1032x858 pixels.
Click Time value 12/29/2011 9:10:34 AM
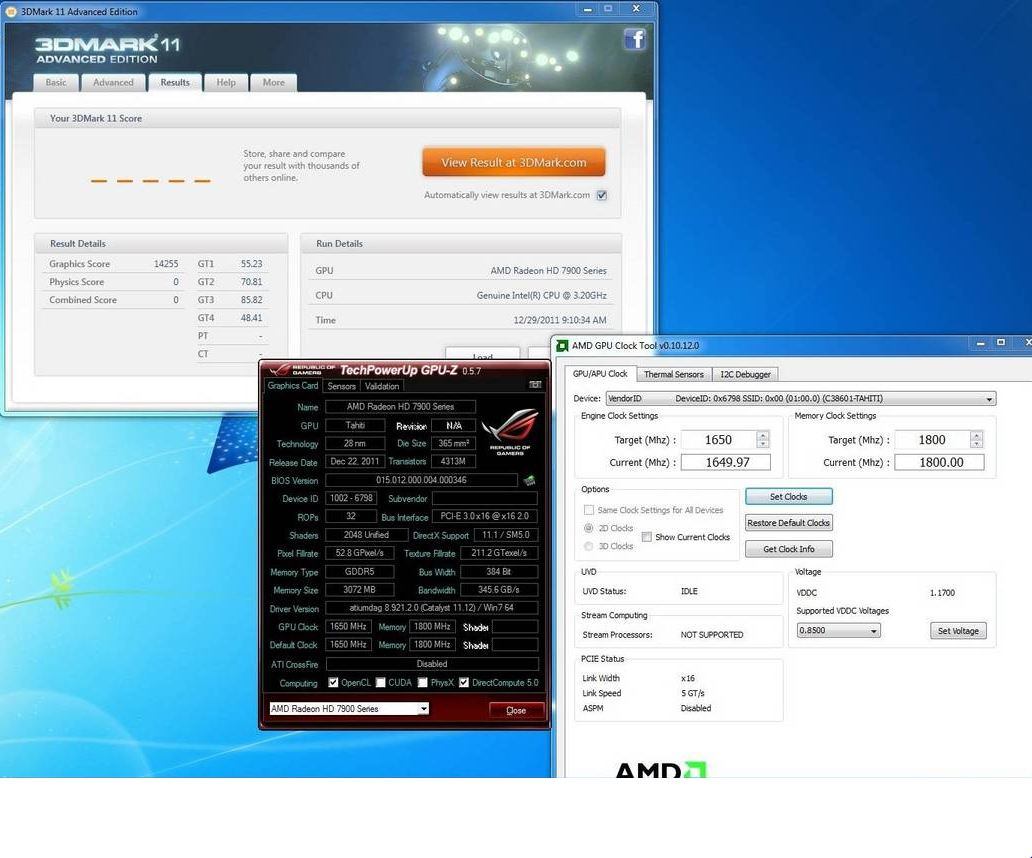560,320
